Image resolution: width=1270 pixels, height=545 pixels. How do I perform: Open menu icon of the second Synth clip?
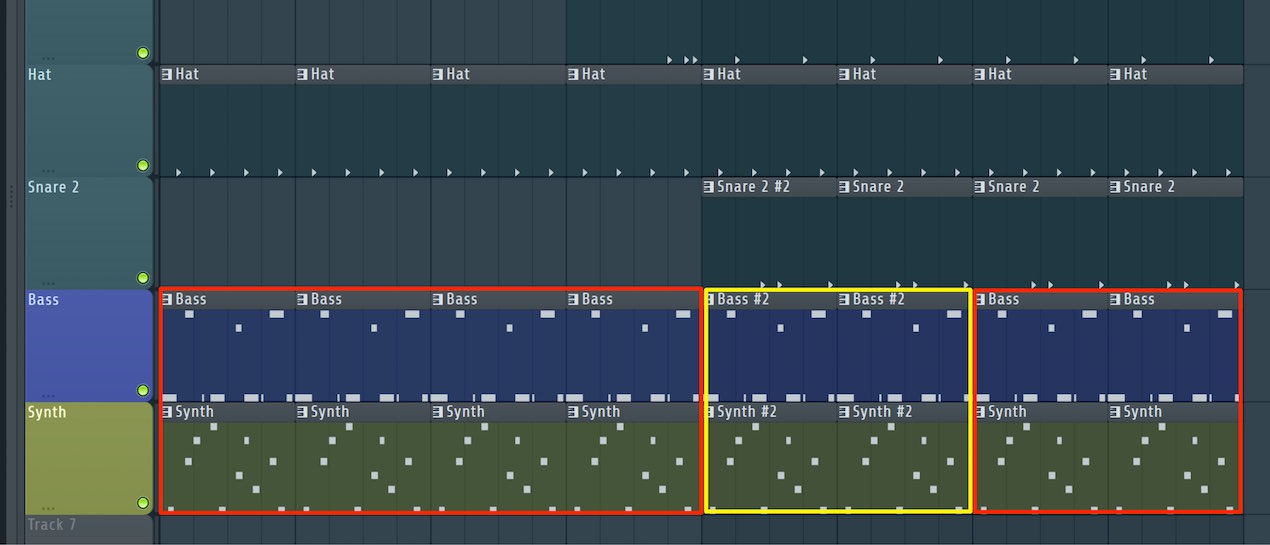[302, 412]
